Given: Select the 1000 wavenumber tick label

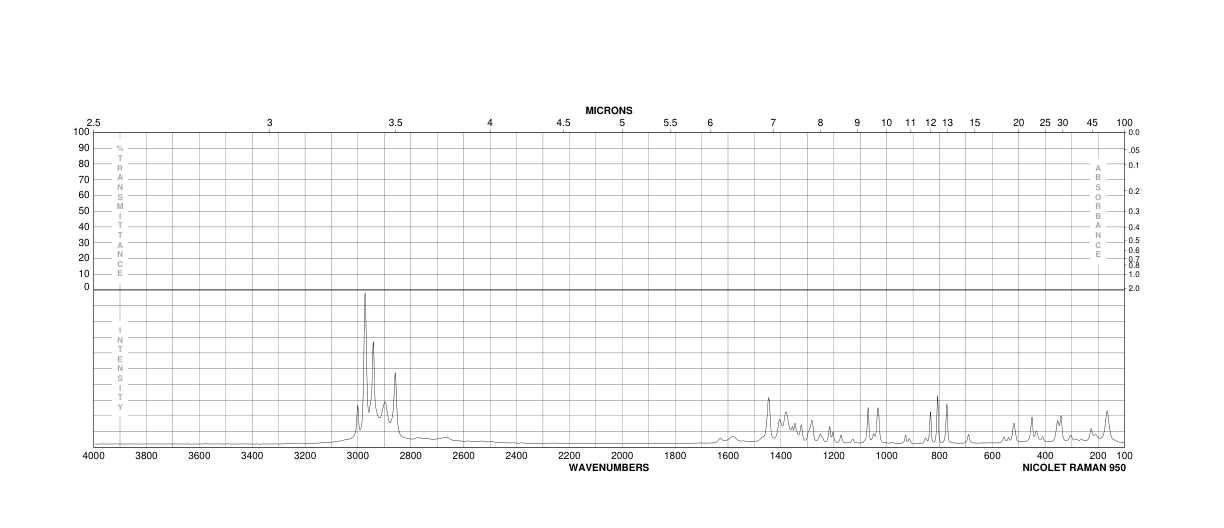Looking at the screenshot, I should click(x=886, y=456).
